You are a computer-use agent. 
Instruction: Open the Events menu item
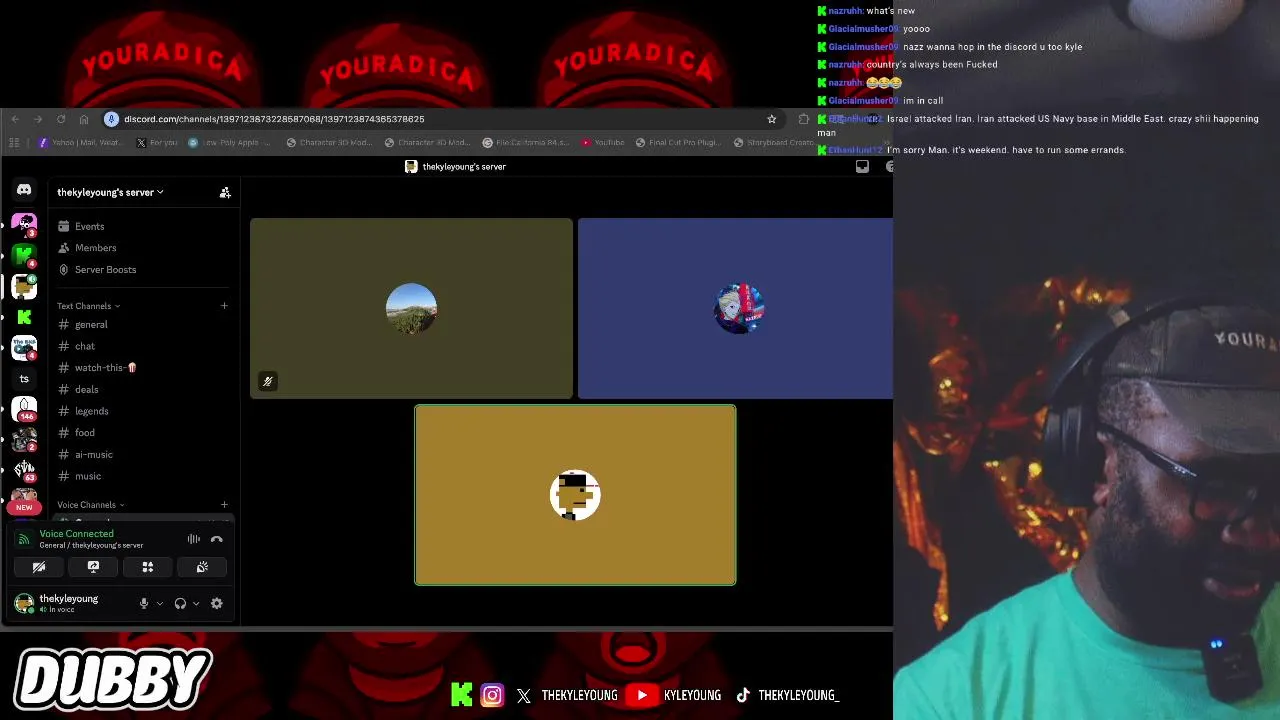(144, 226)
